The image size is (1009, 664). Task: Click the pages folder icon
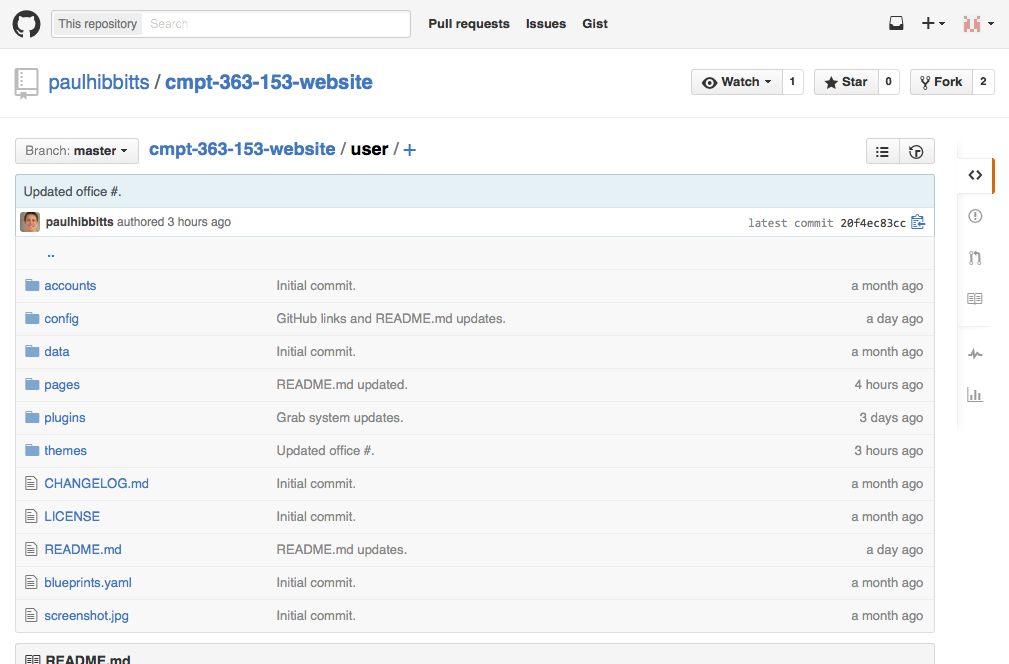[x=32, y=384]
